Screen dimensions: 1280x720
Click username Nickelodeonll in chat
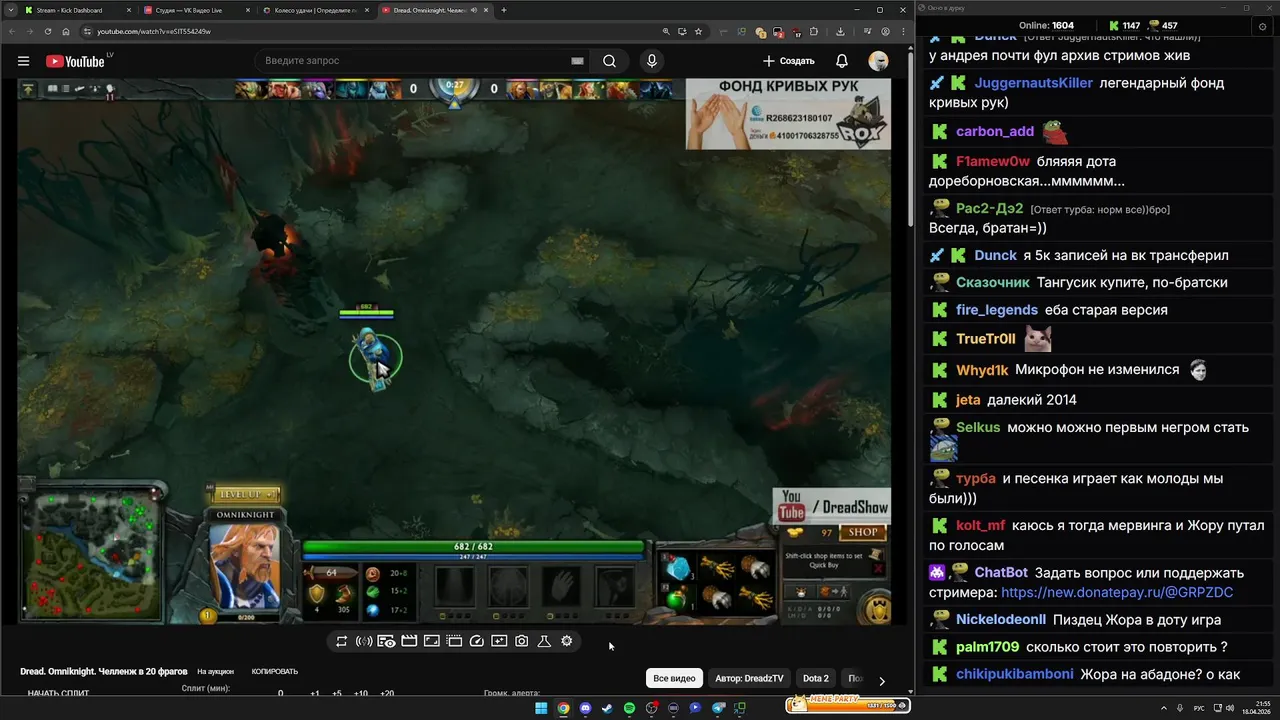pos(1001,620)
